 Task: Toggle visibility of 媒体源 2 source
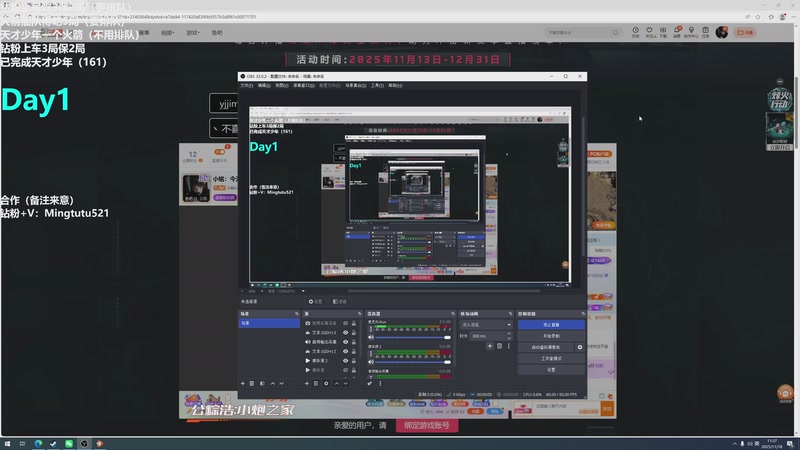click(345, 361)
